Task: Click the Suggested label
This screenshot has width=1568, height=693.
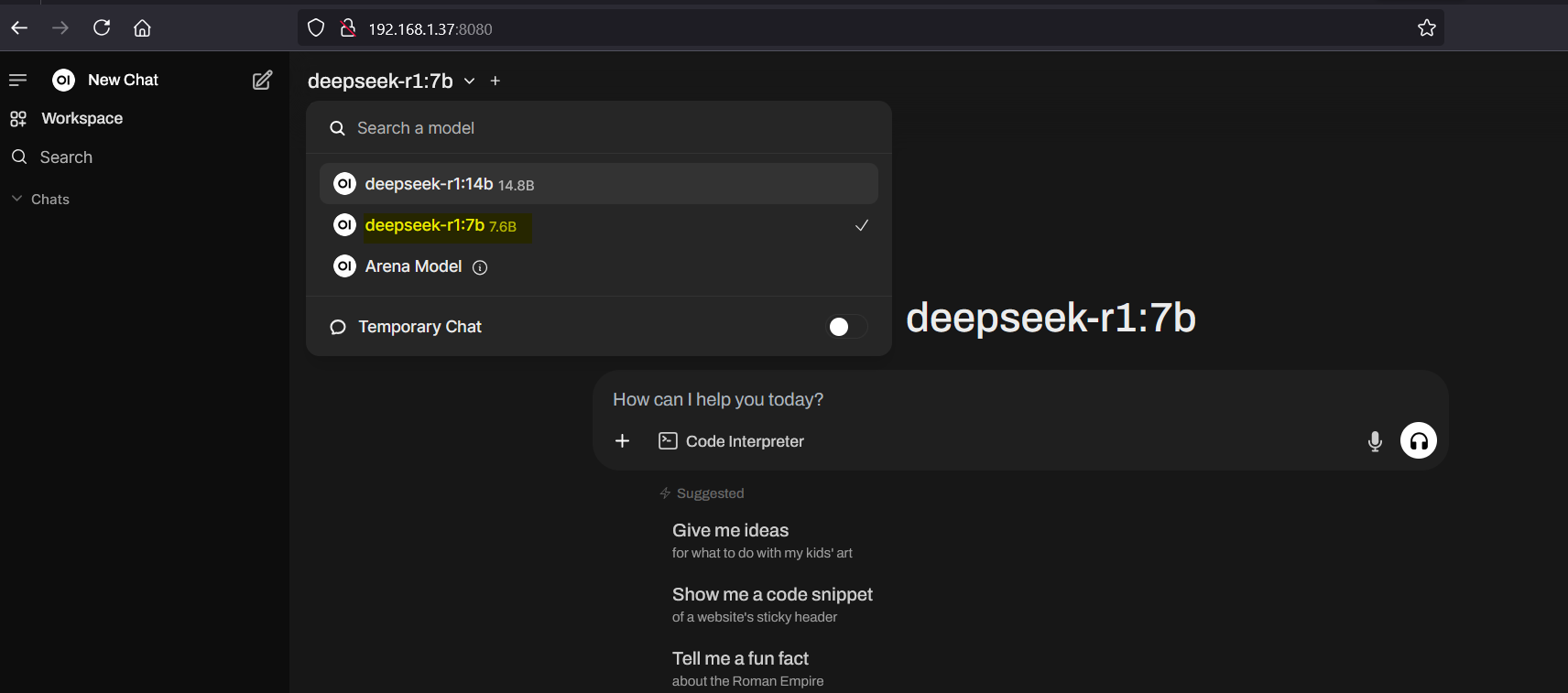Action: coord(710,493)
